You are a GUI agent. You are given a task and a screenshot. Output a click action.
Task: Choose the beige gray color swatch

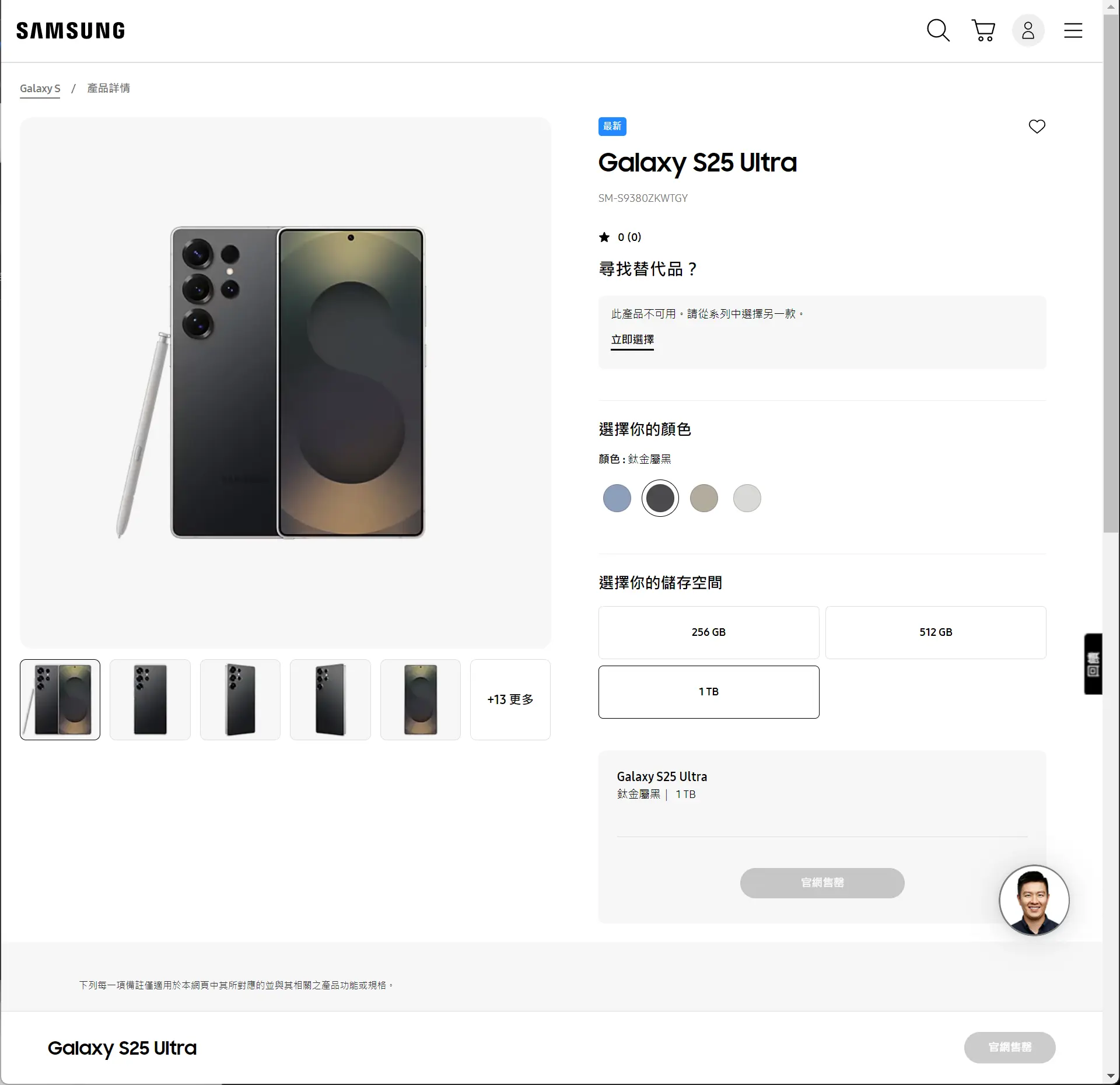(x=703, y=498)
